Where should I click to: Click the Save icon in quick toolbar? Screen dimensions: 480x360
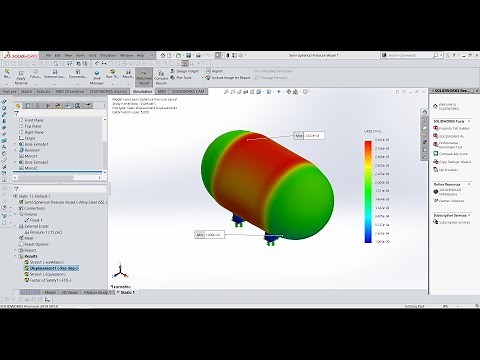point(189,55)
